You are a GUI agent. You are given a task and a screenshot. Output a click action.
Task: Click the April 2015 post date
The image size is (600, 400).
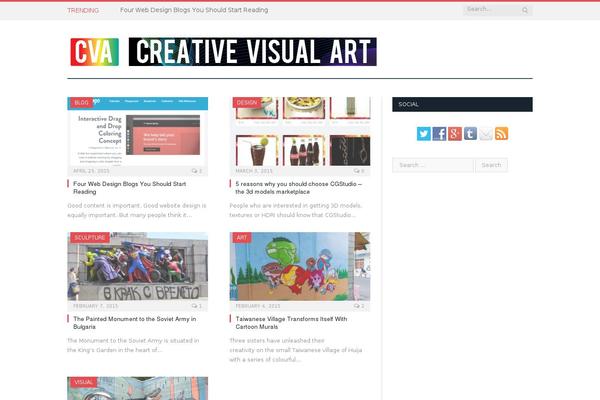pos(91,171)
